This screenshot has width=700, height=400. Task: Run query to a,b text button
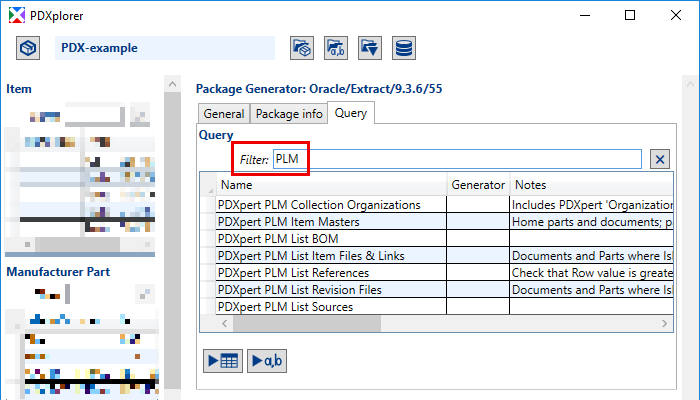pos(267,361)
